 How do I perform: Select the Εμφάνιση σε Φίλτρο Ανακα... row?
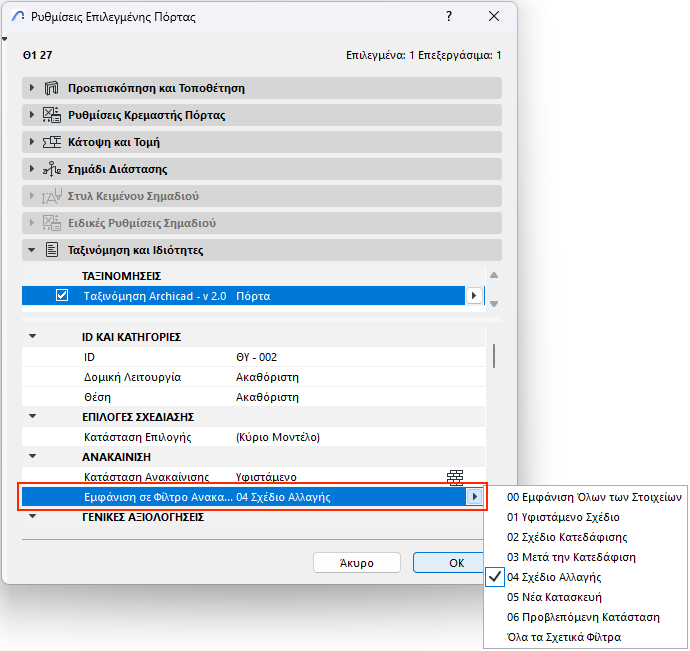pos(253,497)
